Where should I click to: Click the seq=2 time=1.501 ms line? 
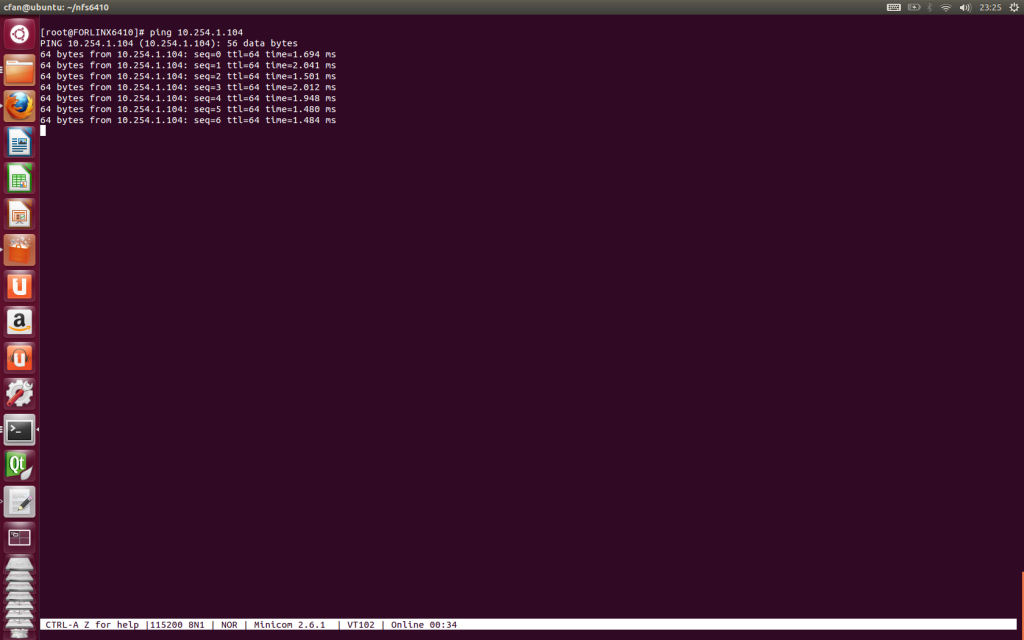(x=188, y=76)
